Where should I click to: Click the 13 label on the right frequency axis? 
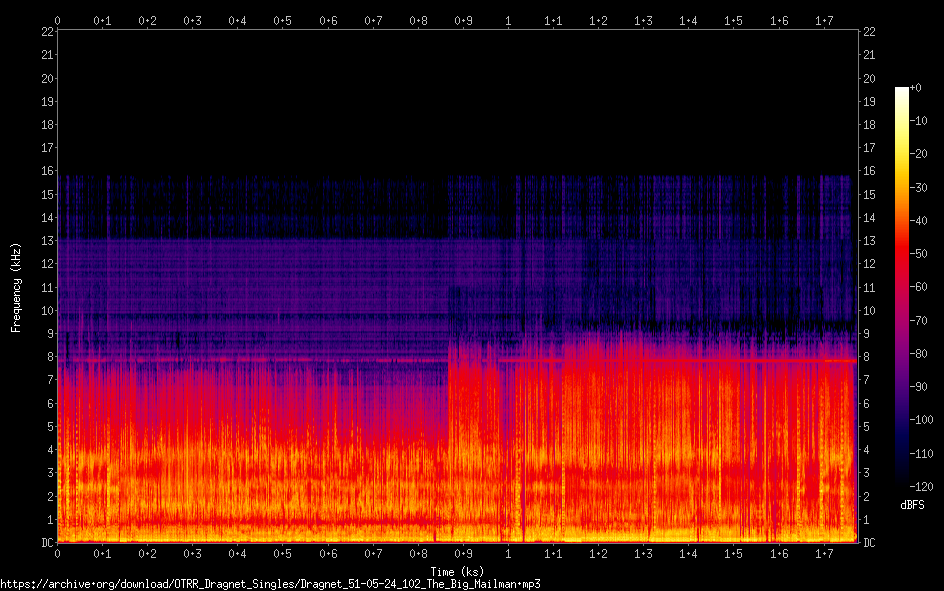click(x=870, y=241)
